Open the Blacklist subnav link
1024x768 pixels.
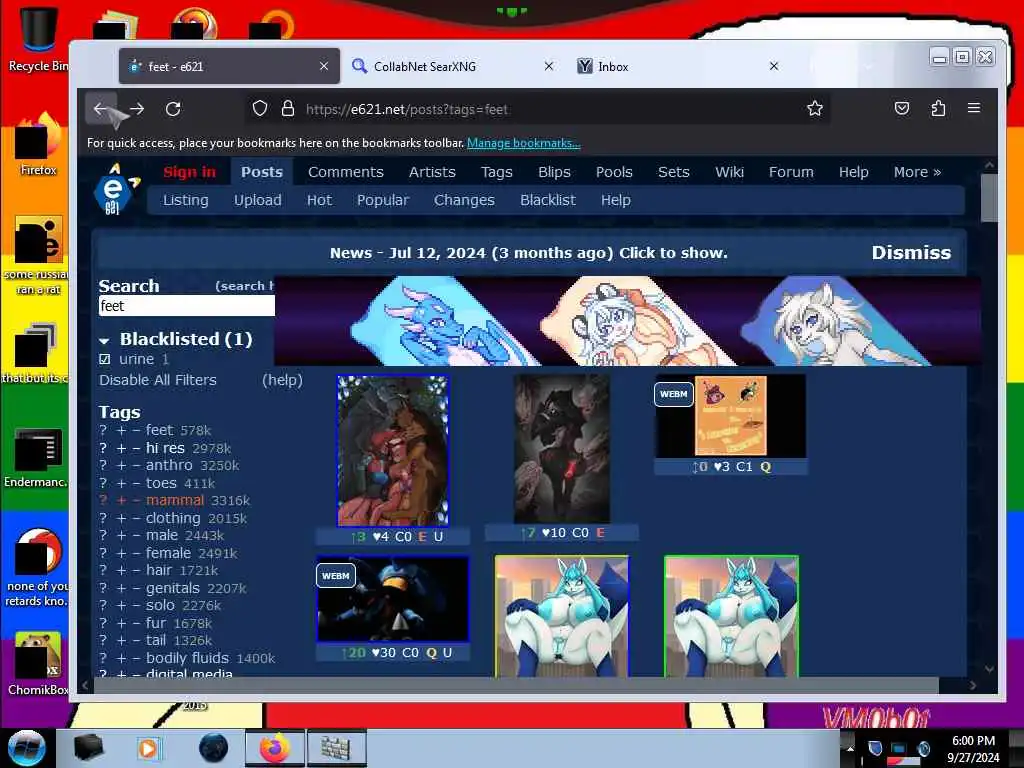click(x=547, y=200)
